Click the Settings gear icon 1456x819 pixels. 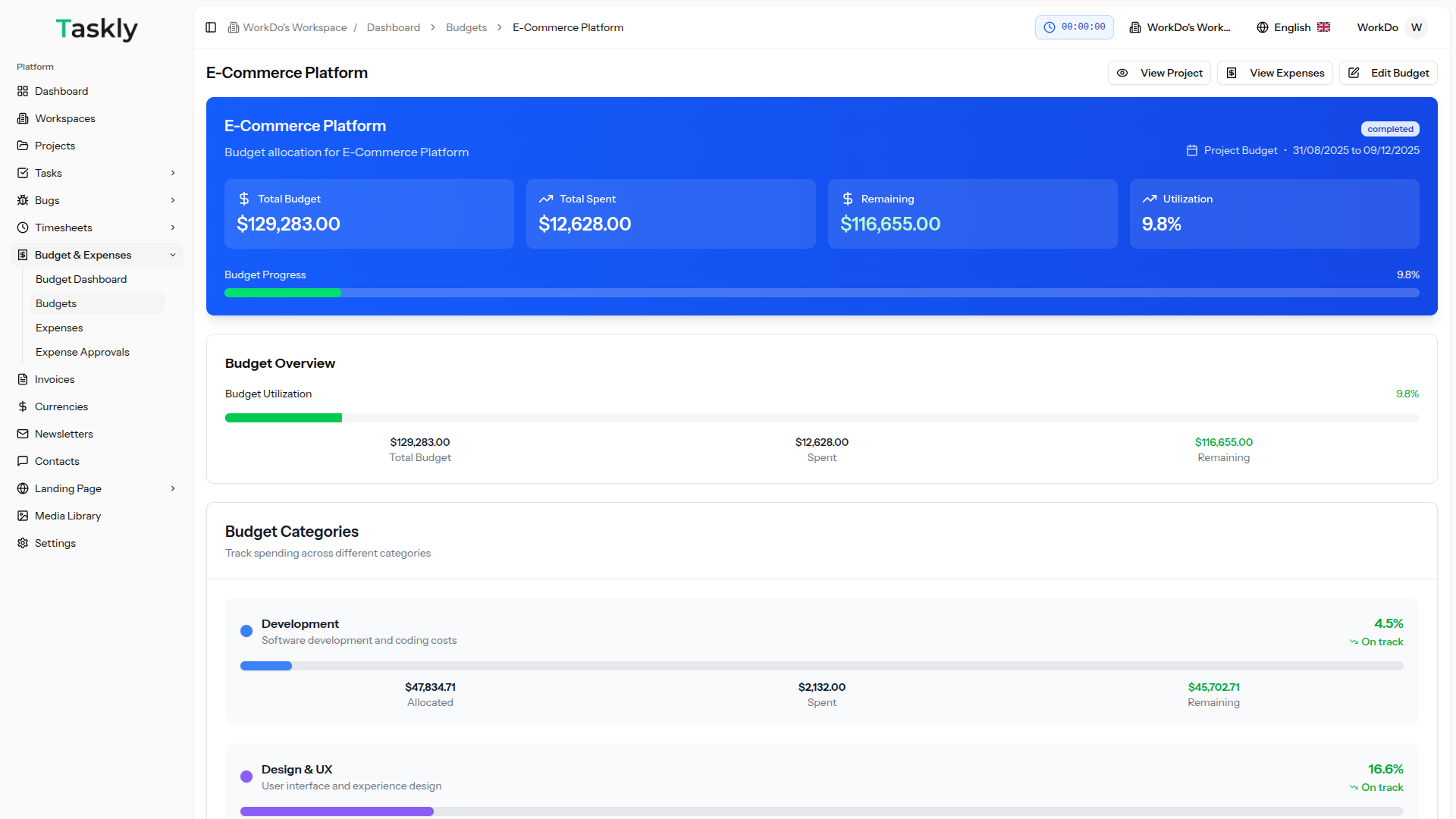click(23, 543)
